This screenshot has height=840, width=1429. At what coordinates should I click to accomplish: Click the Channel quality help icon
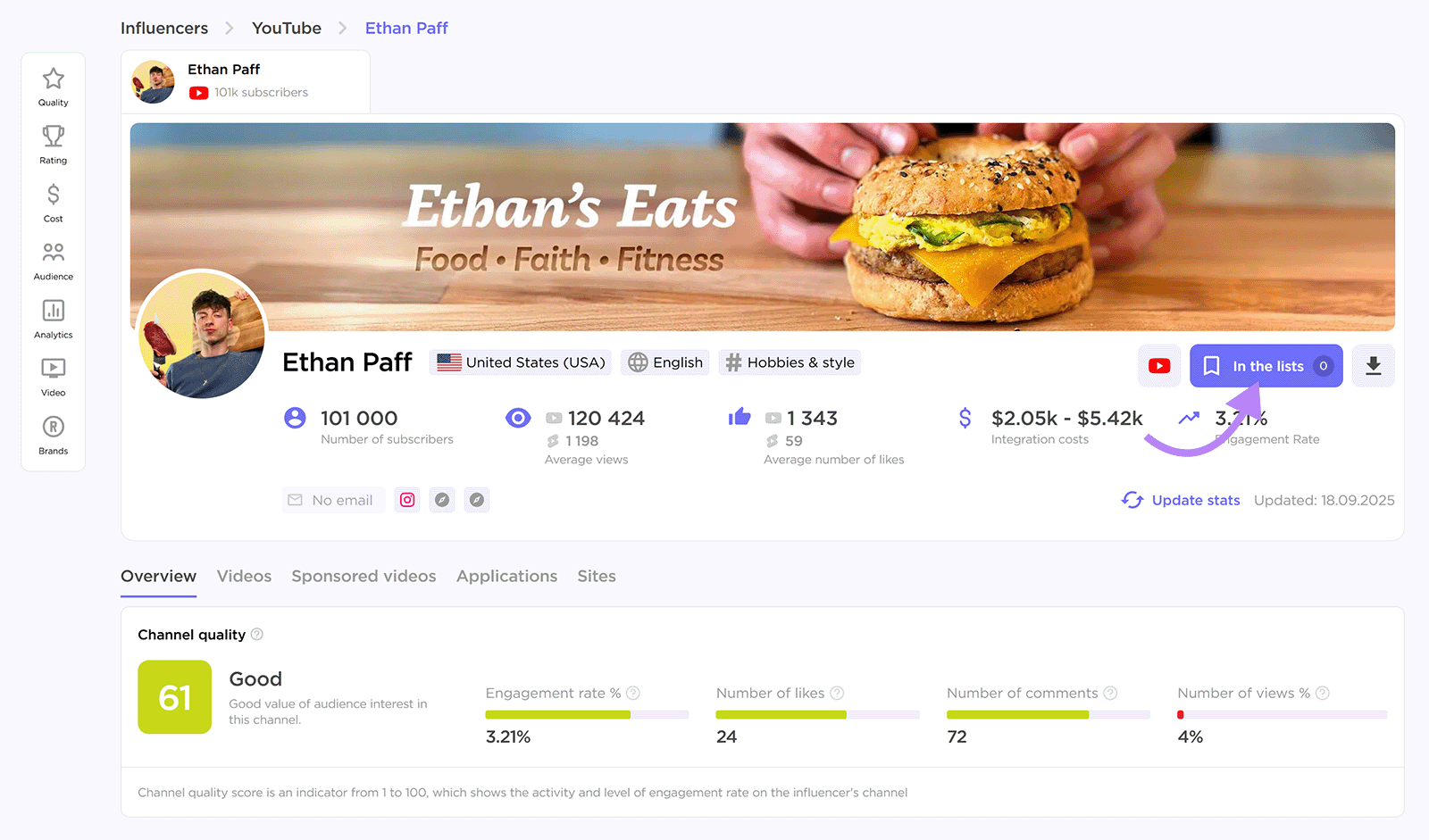(x=257, y=635)
